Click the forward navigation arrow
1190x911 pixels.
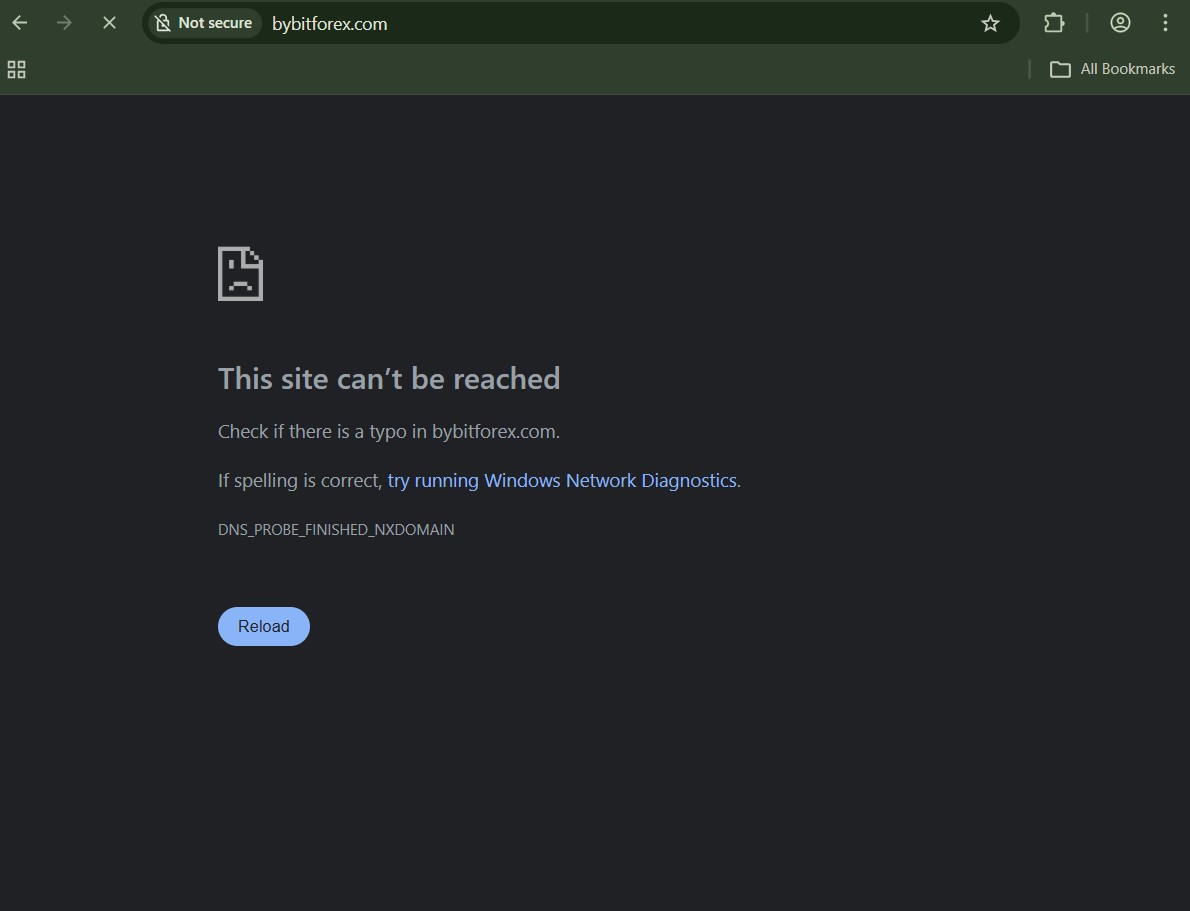[65, 23]
